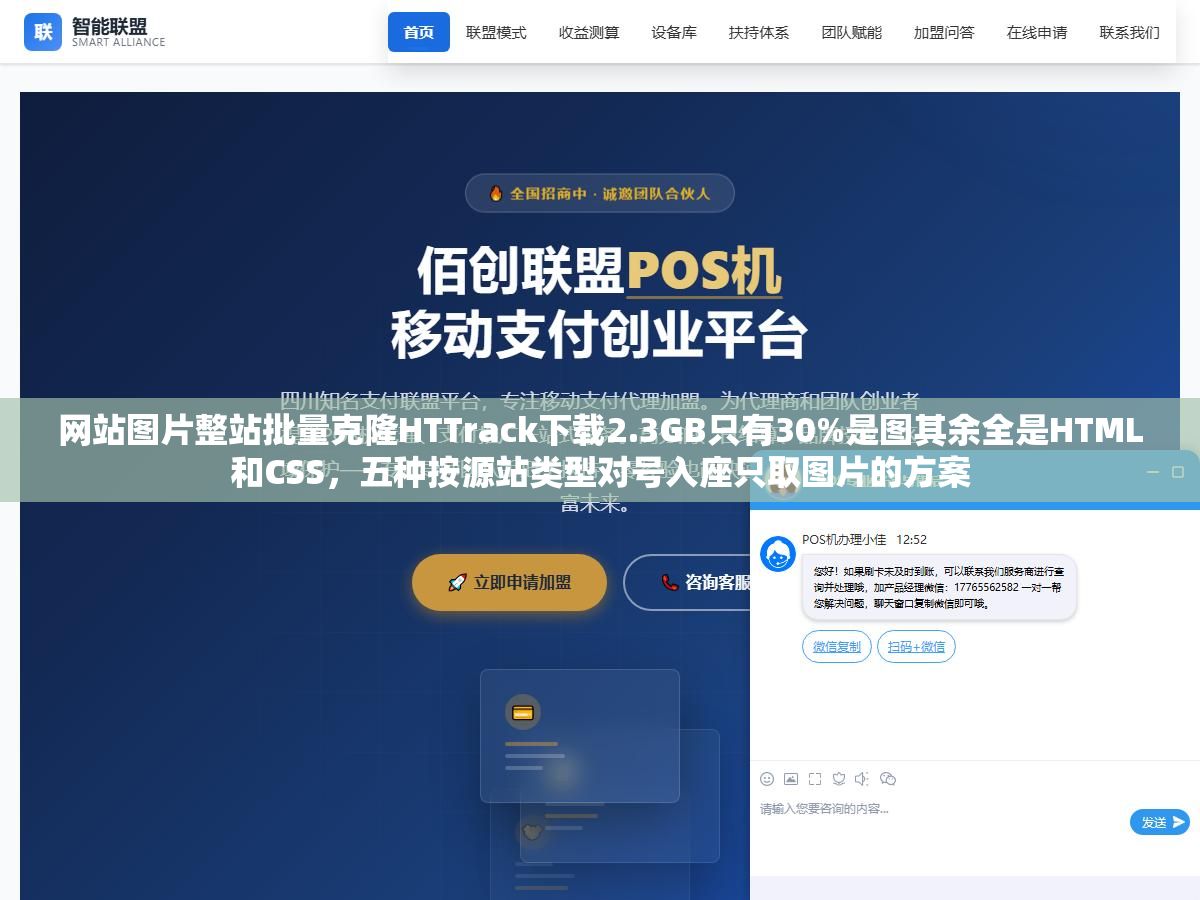Click the rating flower icon in chat

[x=839, y=779]
